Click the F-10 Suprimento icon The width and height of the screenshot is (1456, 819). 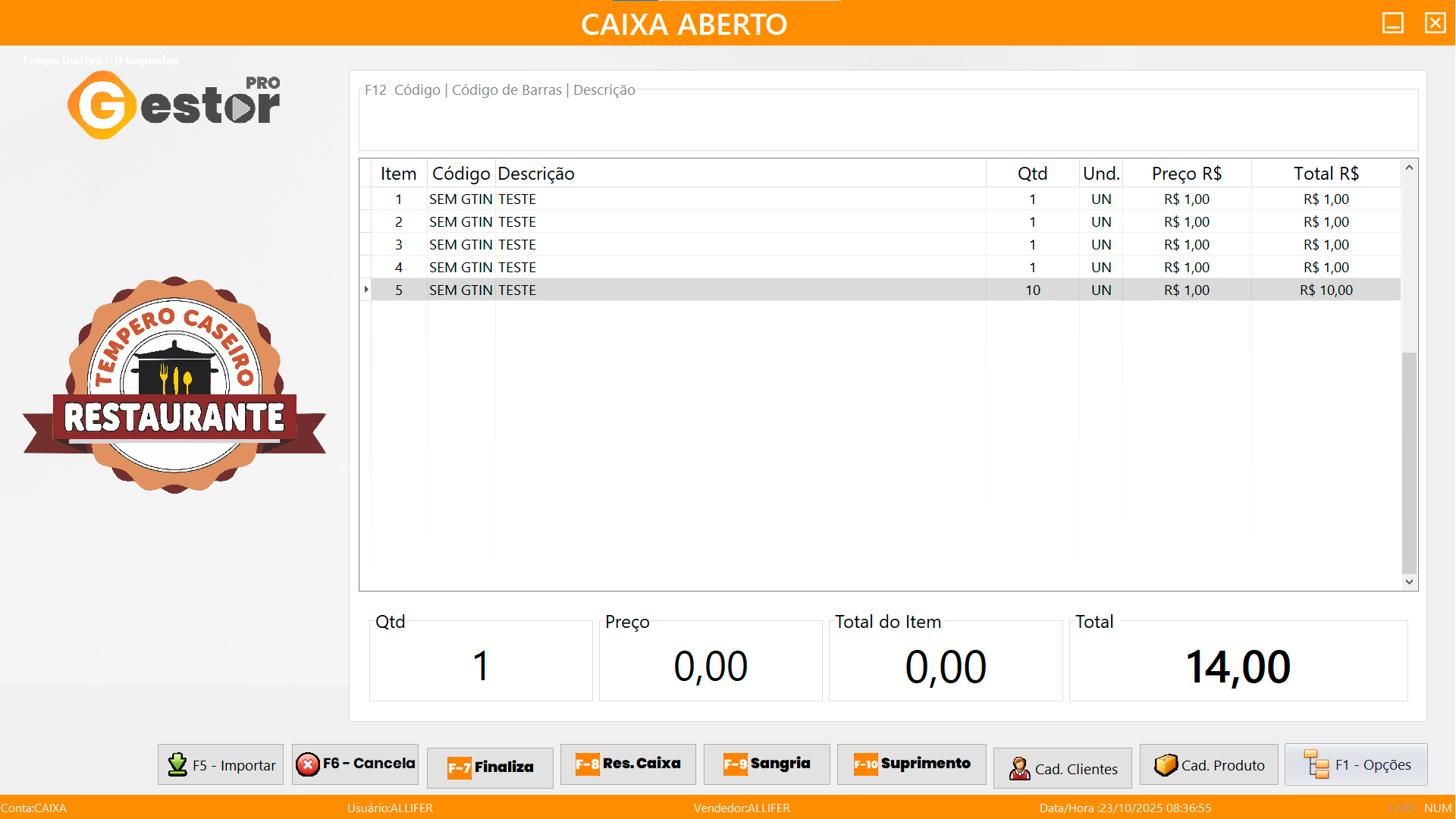[x=865, y=764]
